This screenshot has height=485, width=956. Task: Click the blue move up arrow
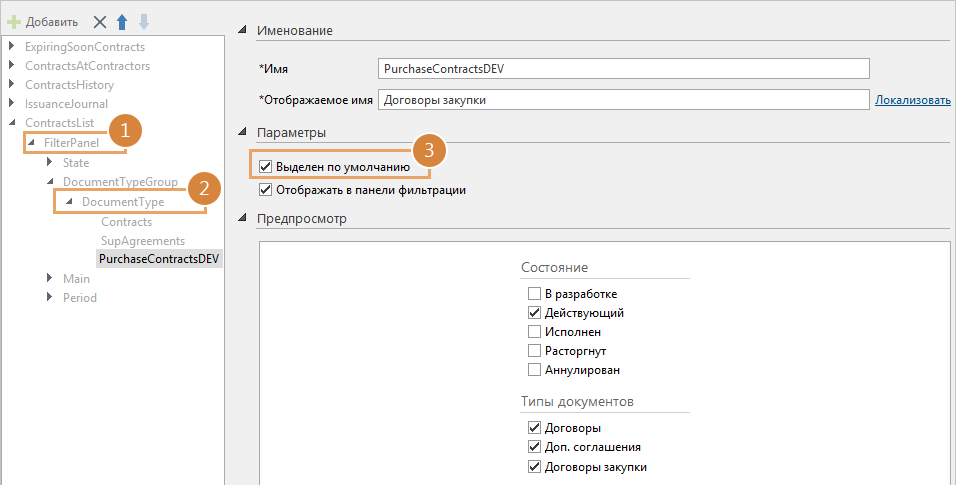122,21
